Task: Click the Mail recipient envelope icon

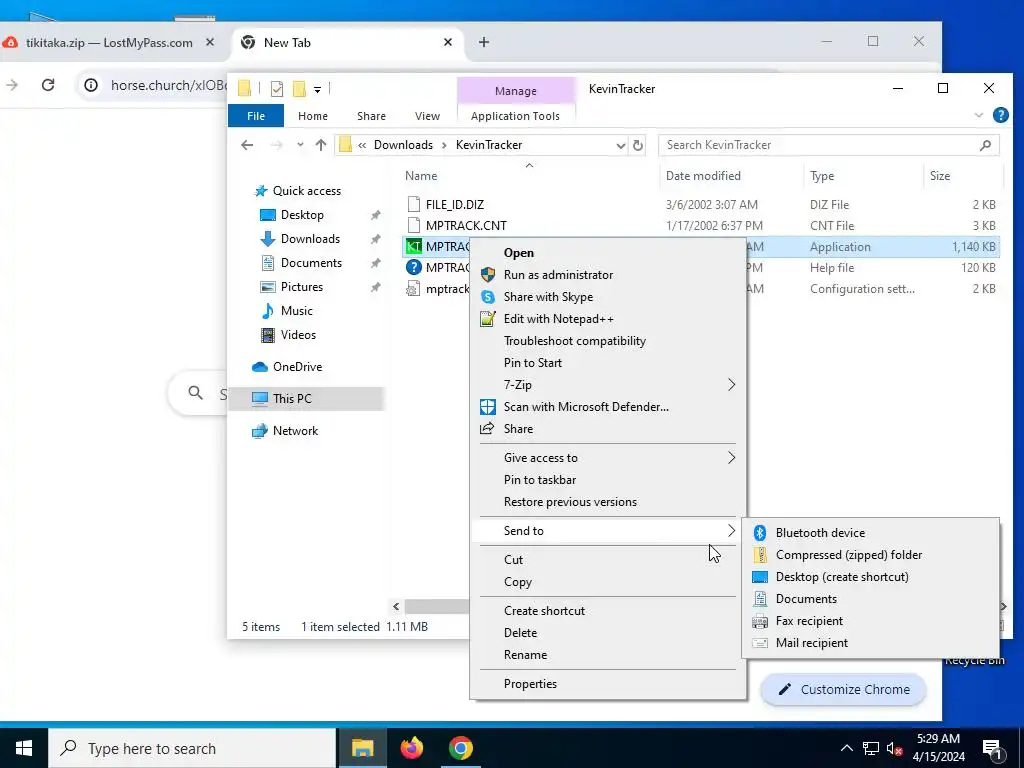Action: point(760,643)
